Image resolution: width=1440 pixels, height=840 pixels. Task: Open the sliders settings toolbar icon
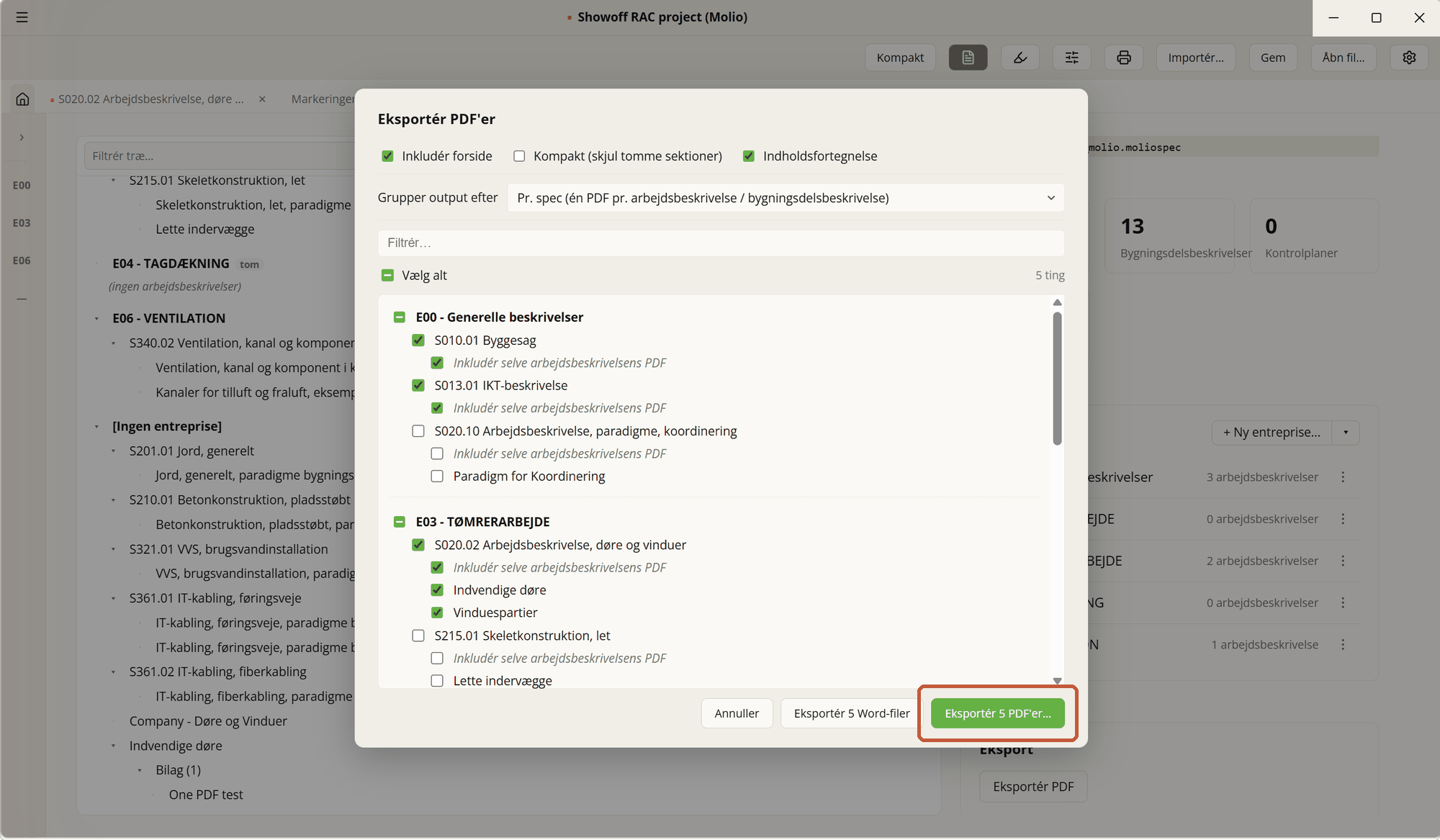pos(1072,58)
